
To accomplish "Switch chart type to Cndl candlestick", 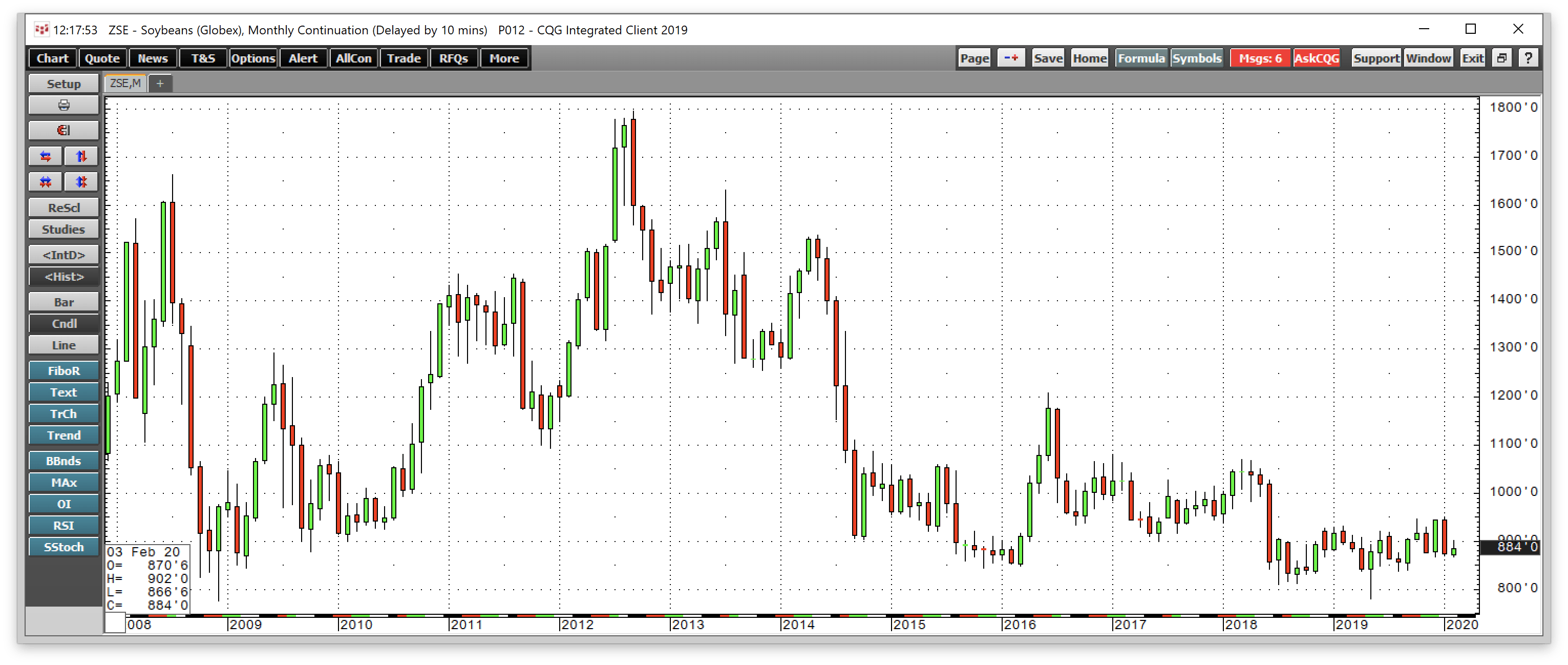I will (x=63, y=324).
